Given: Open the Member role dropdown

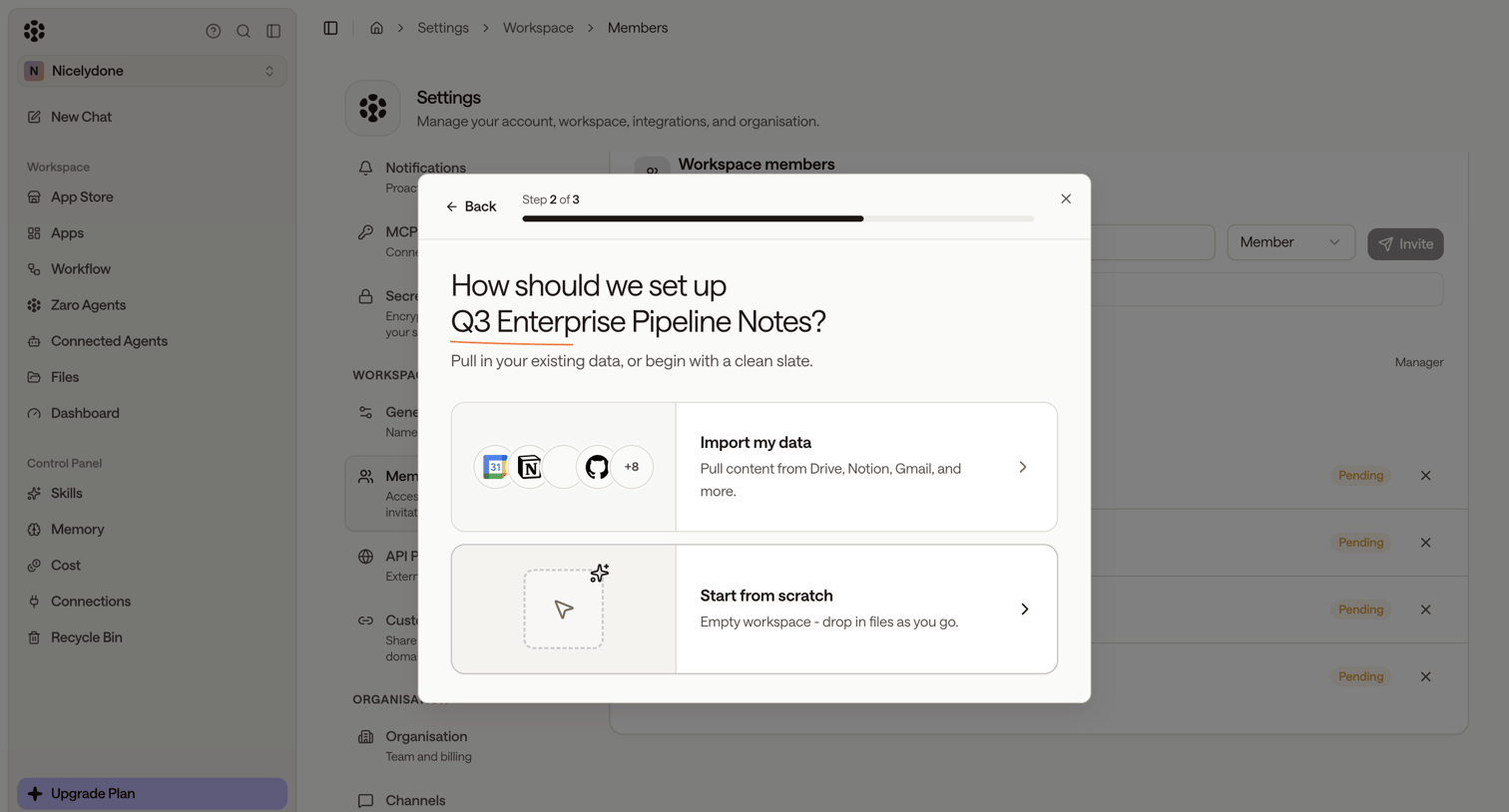Looking at the screenshot, I should click(1290, 242).
